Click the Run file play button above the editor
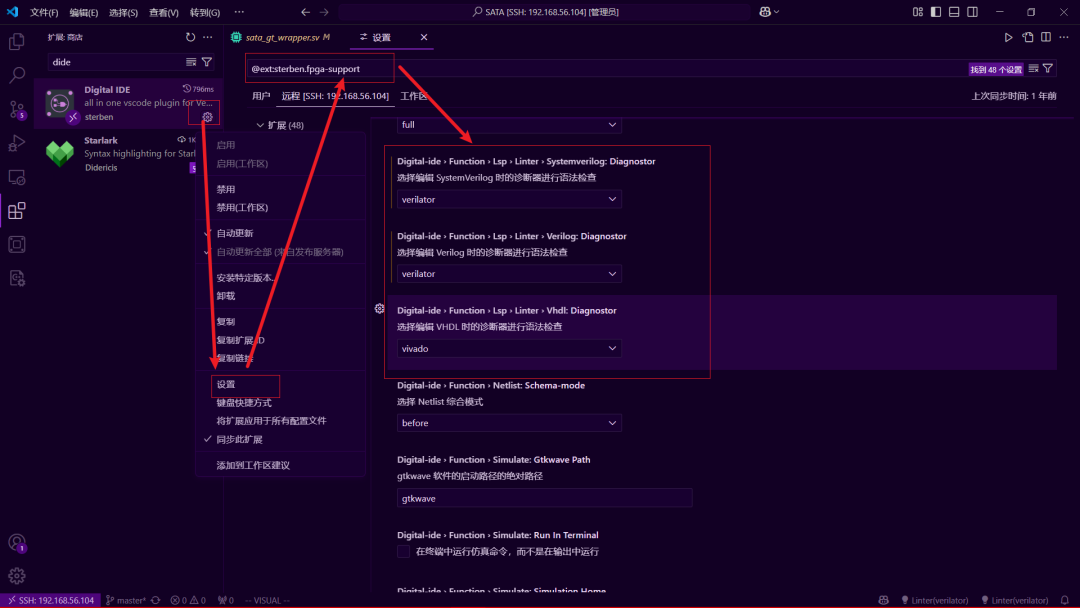The height and width of the screenshot is (608, 1080). pos(1011,36)
